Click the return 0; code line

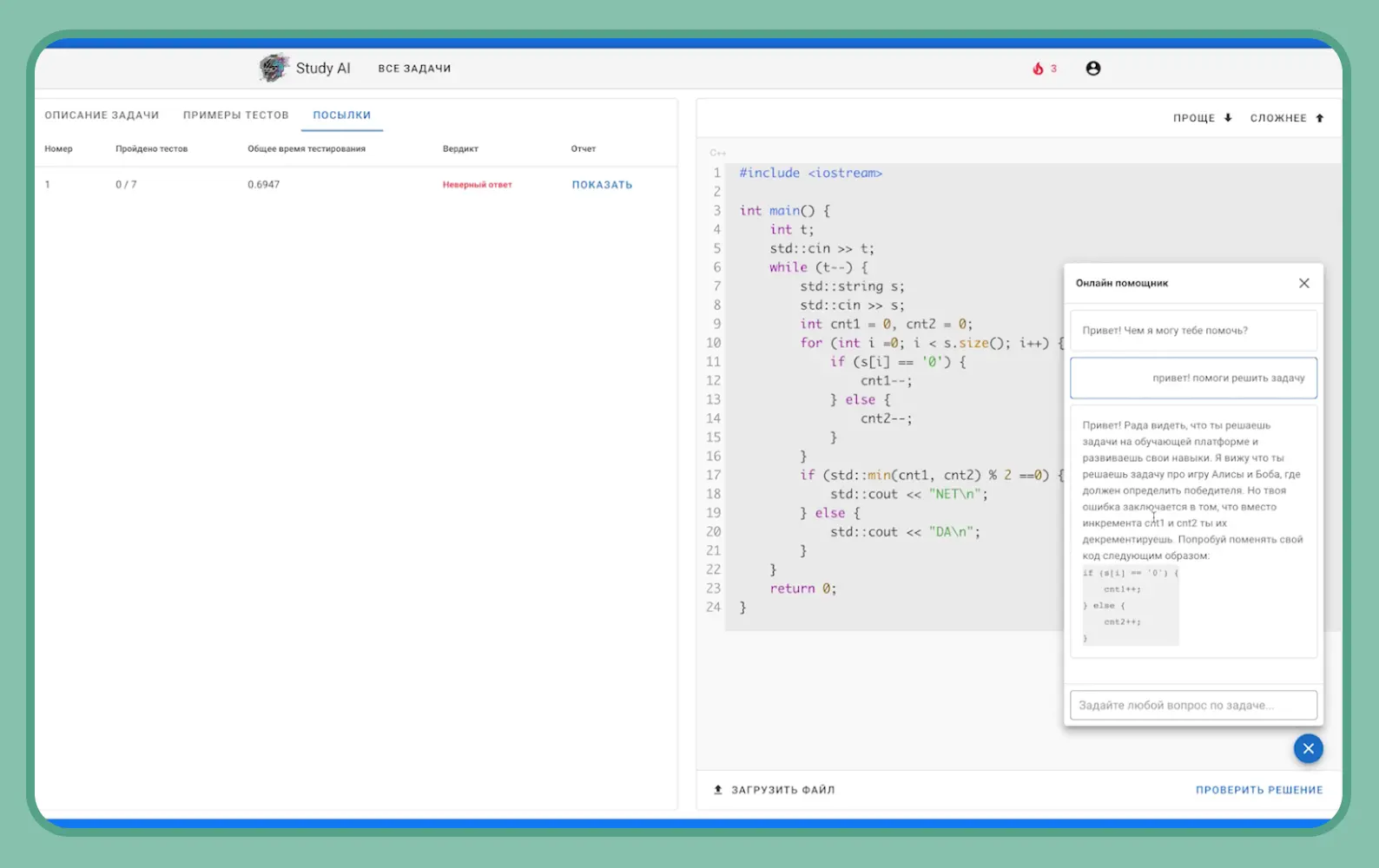pyautogui.click(x=802, y=589)
